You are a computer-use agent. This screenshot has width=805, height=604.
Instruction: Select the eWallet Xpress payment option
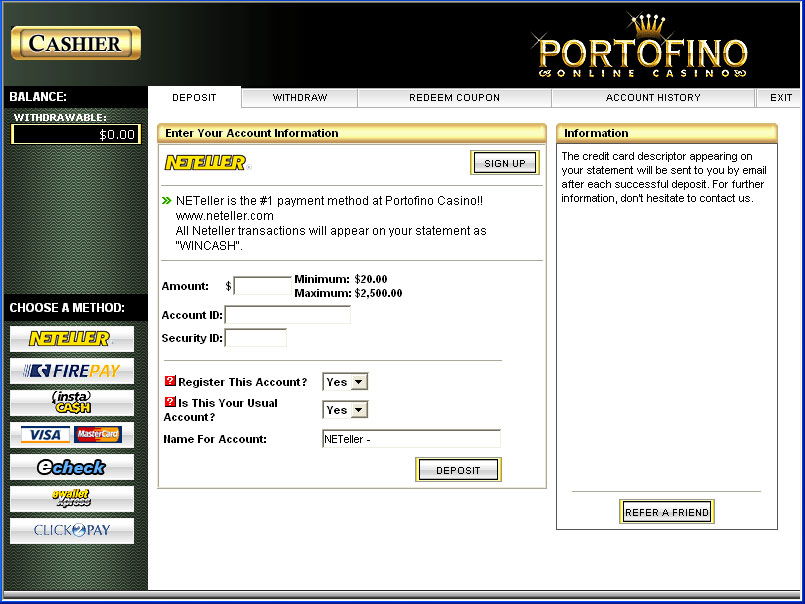click(71, 498)
